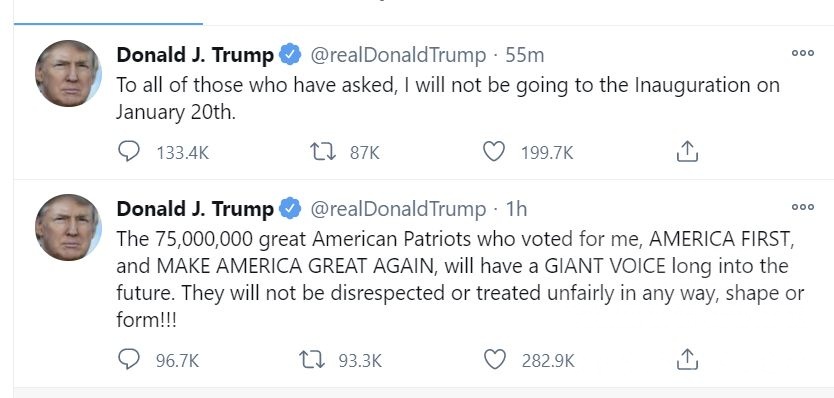Reply to the 75,000,000 Patriots tweet
The height and width of the screenshot is (398, 834).
(x=129, y=359)
